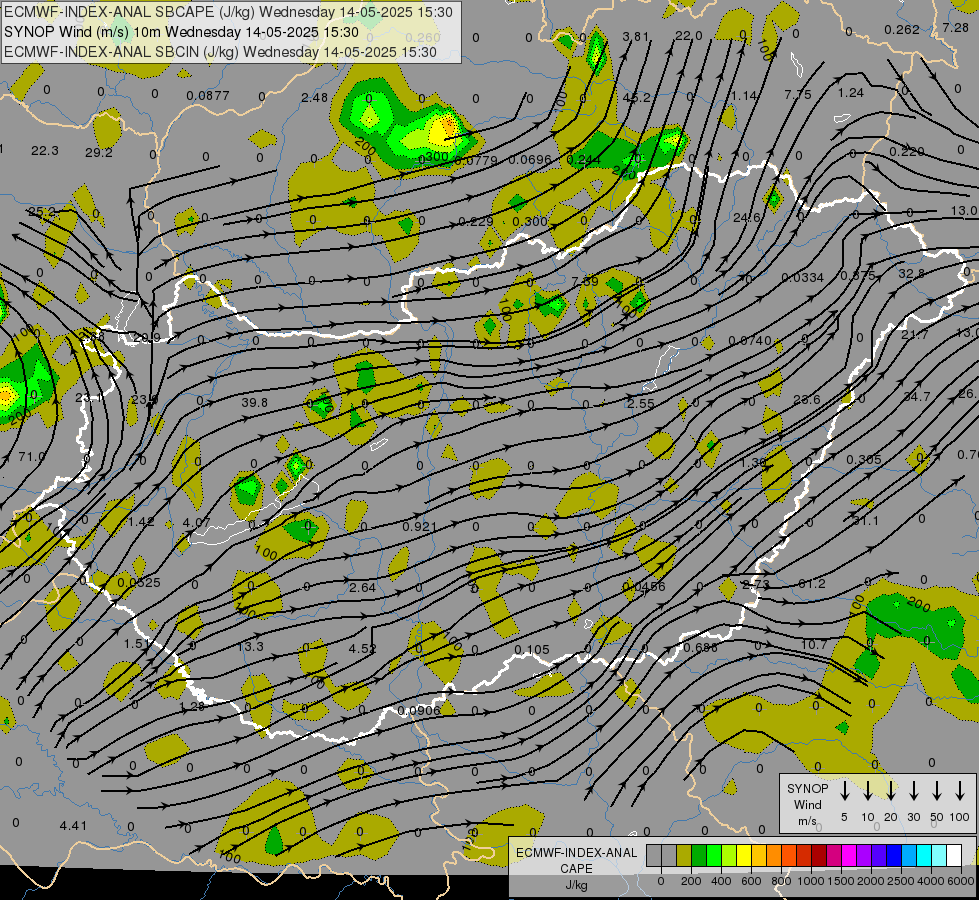Click the 2.55 value on the map
This screenshot has width=979, height=900.
[x=641, y=403]
